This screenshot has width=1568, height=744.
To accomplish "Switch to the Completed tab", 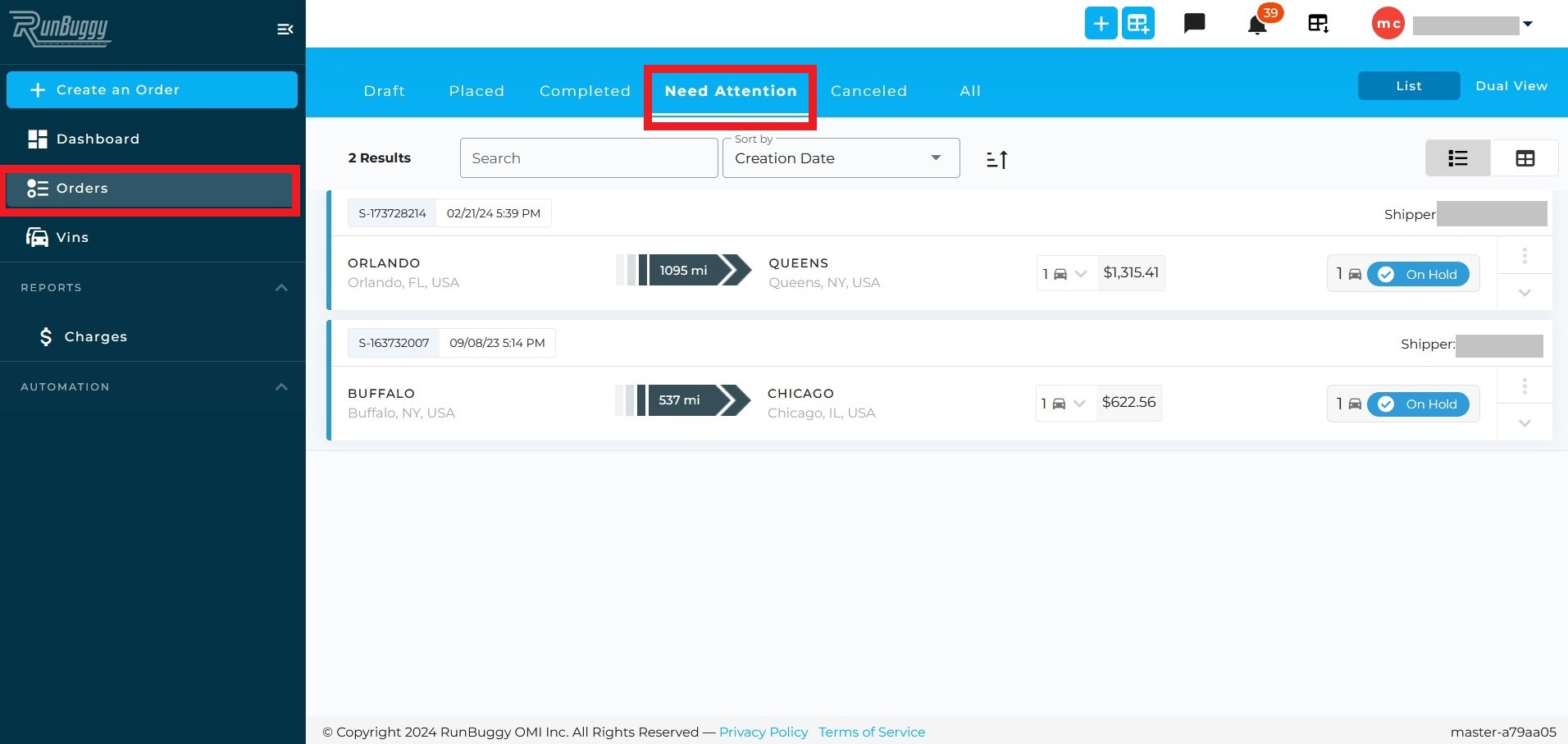I will [x=585, y=91].
